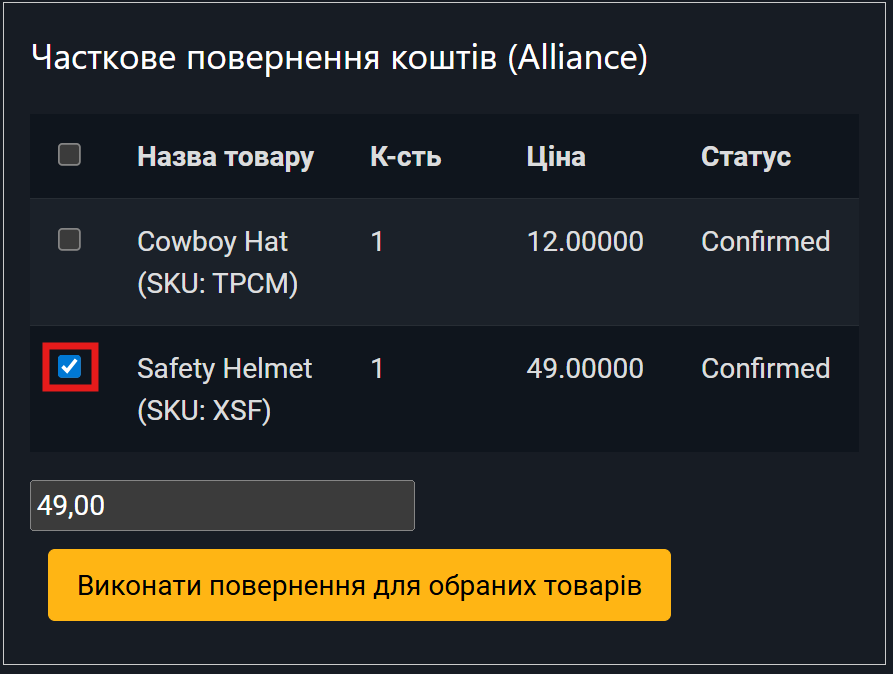Click the 'Назва товару' column header
893x674 pixels.
click(x=225, y=157)
